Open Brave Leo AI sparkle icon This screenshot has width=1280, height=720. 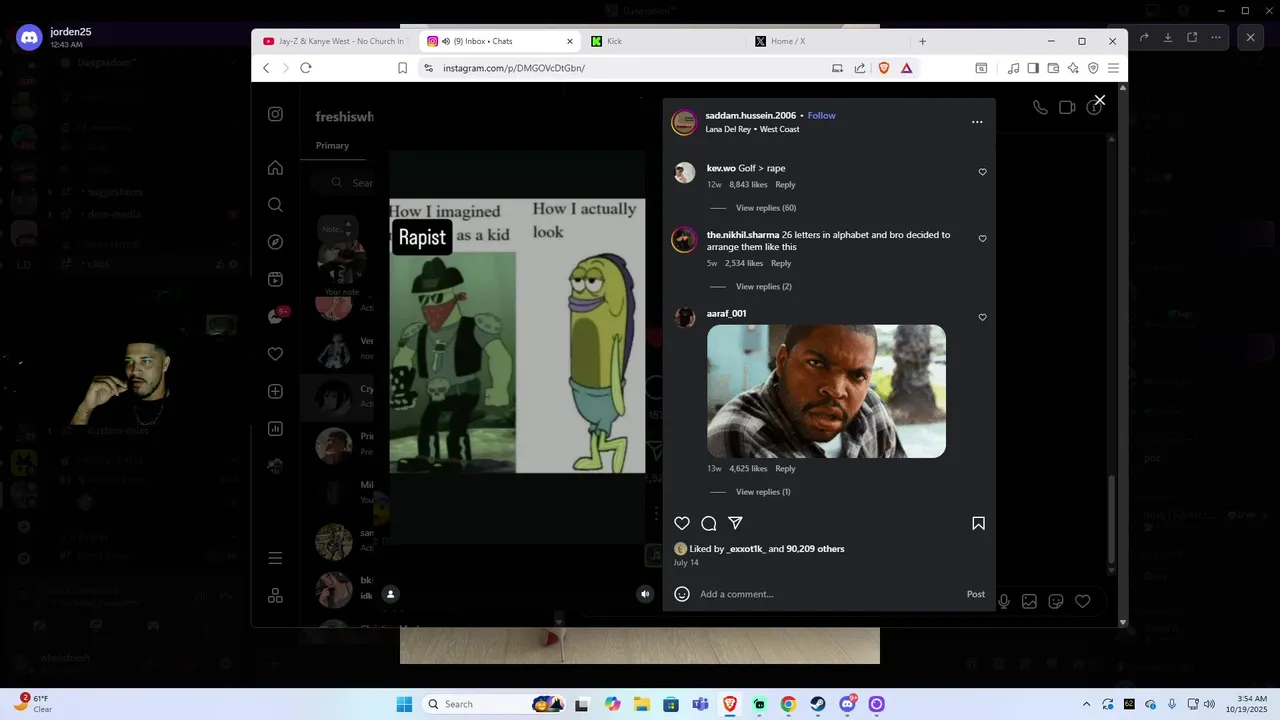(x=1073, y=68)
